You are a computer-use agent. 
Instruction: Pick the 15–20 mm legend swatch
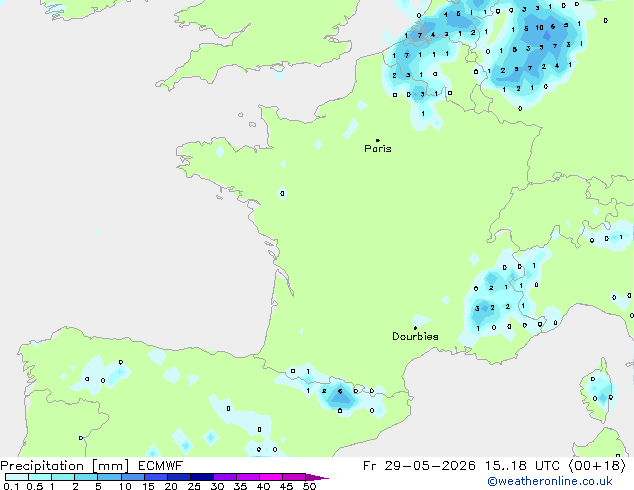pyautogui.click(x=155, y=477)
